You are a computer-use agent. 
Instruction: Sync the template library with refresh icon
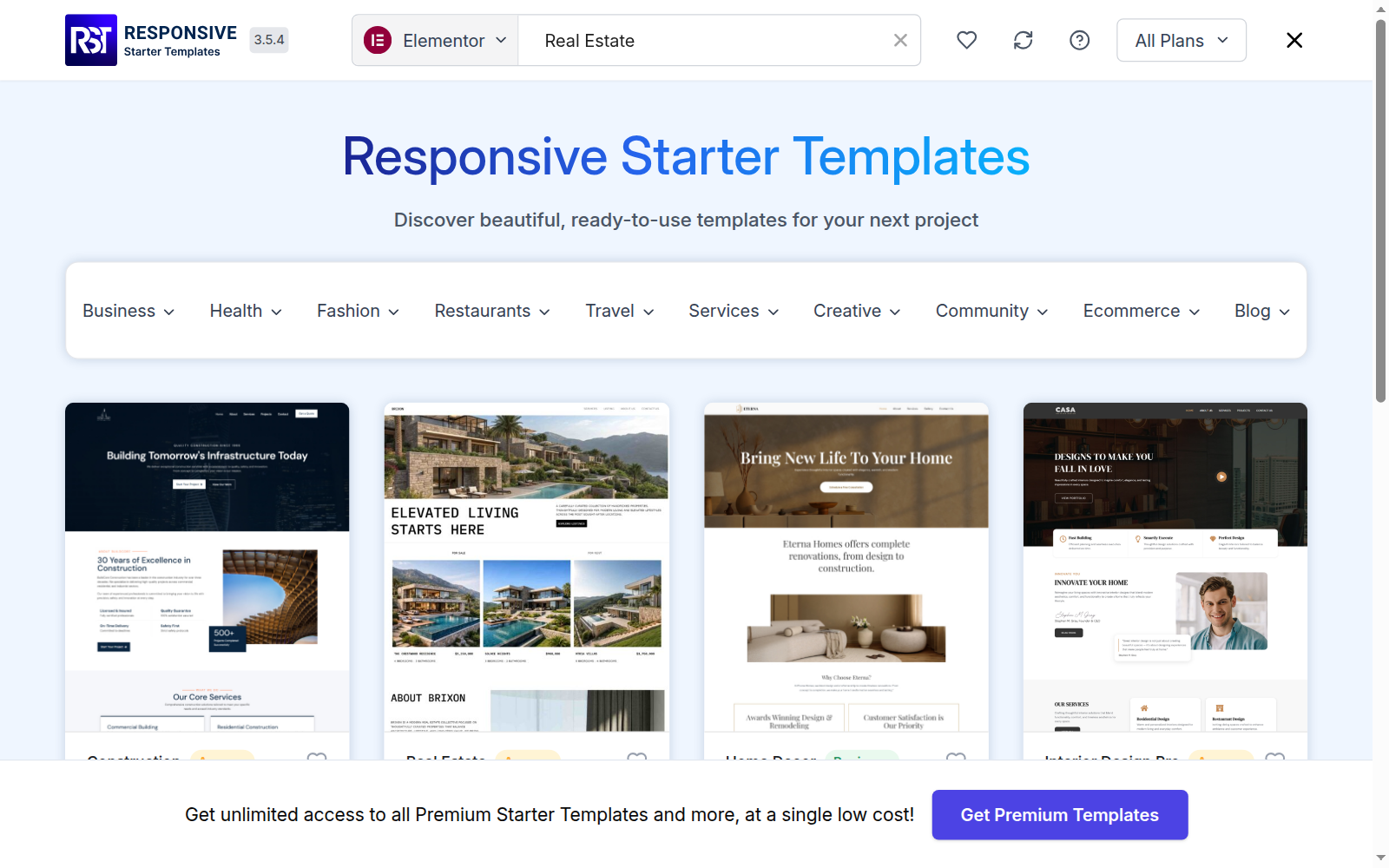tap(1024, 40)
